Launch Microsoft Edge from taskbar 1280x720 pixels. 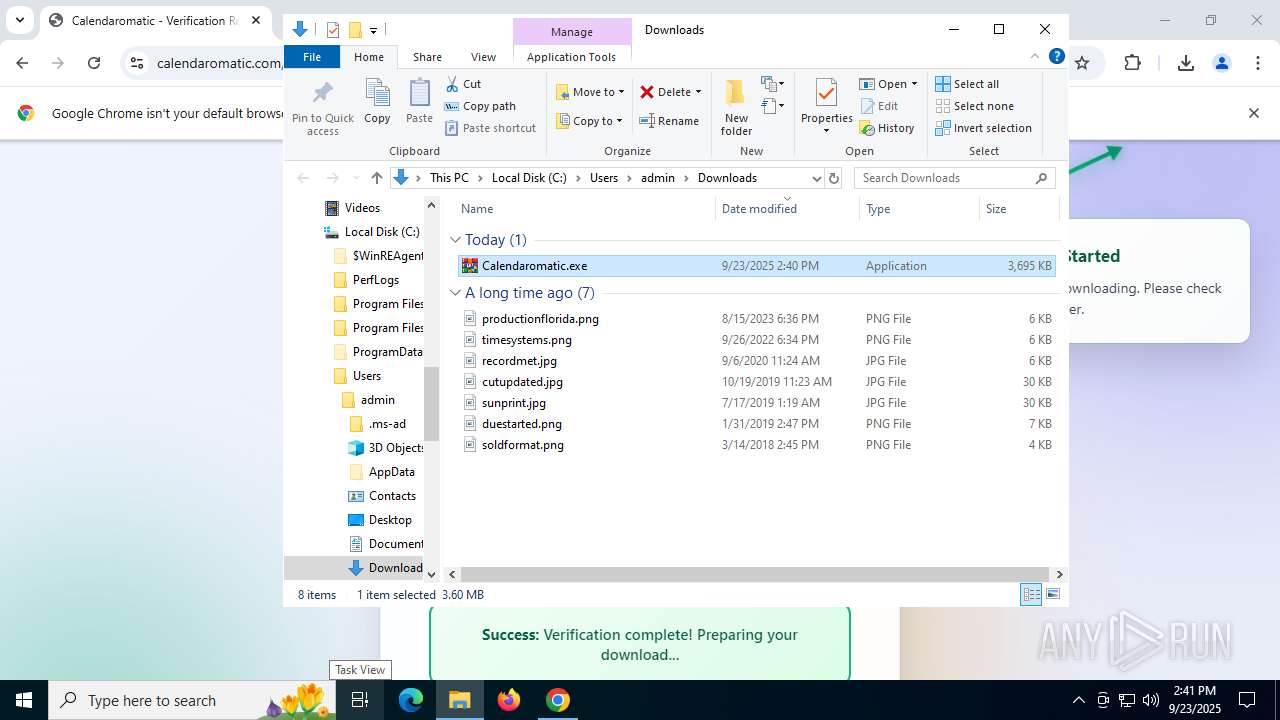(411, 700)
